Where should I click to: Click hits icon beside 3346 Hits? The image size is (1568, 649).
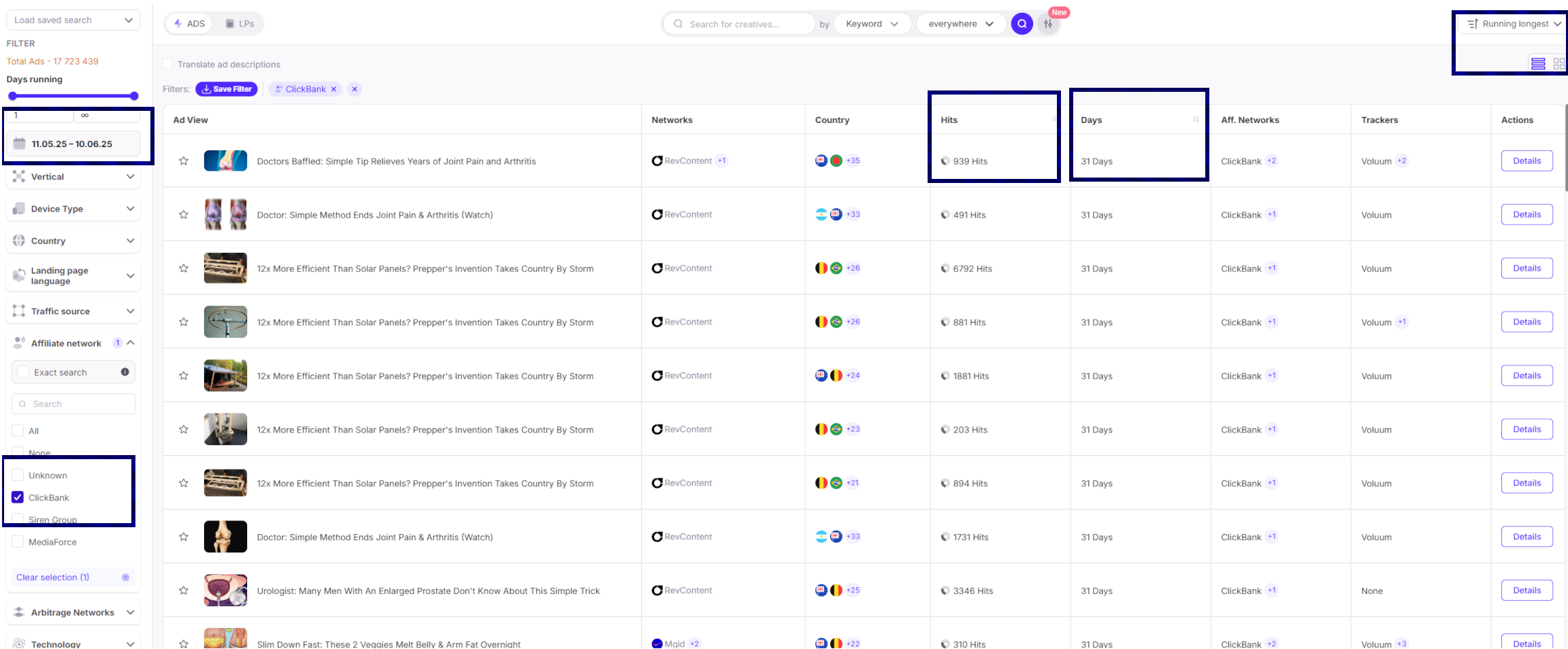pos(945,590)
